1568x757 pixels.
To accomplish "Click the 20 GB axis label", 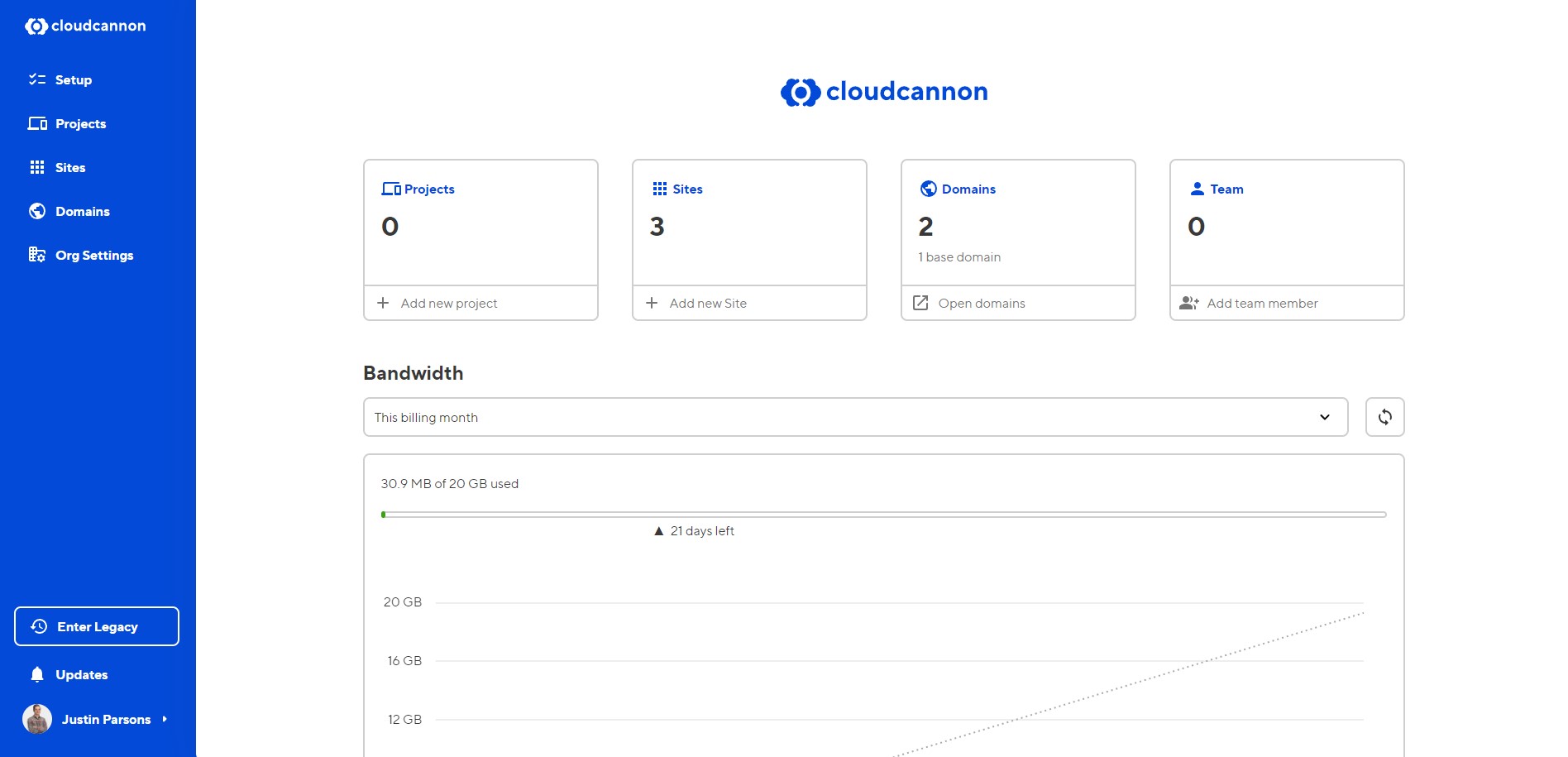I will pos(403,602).
